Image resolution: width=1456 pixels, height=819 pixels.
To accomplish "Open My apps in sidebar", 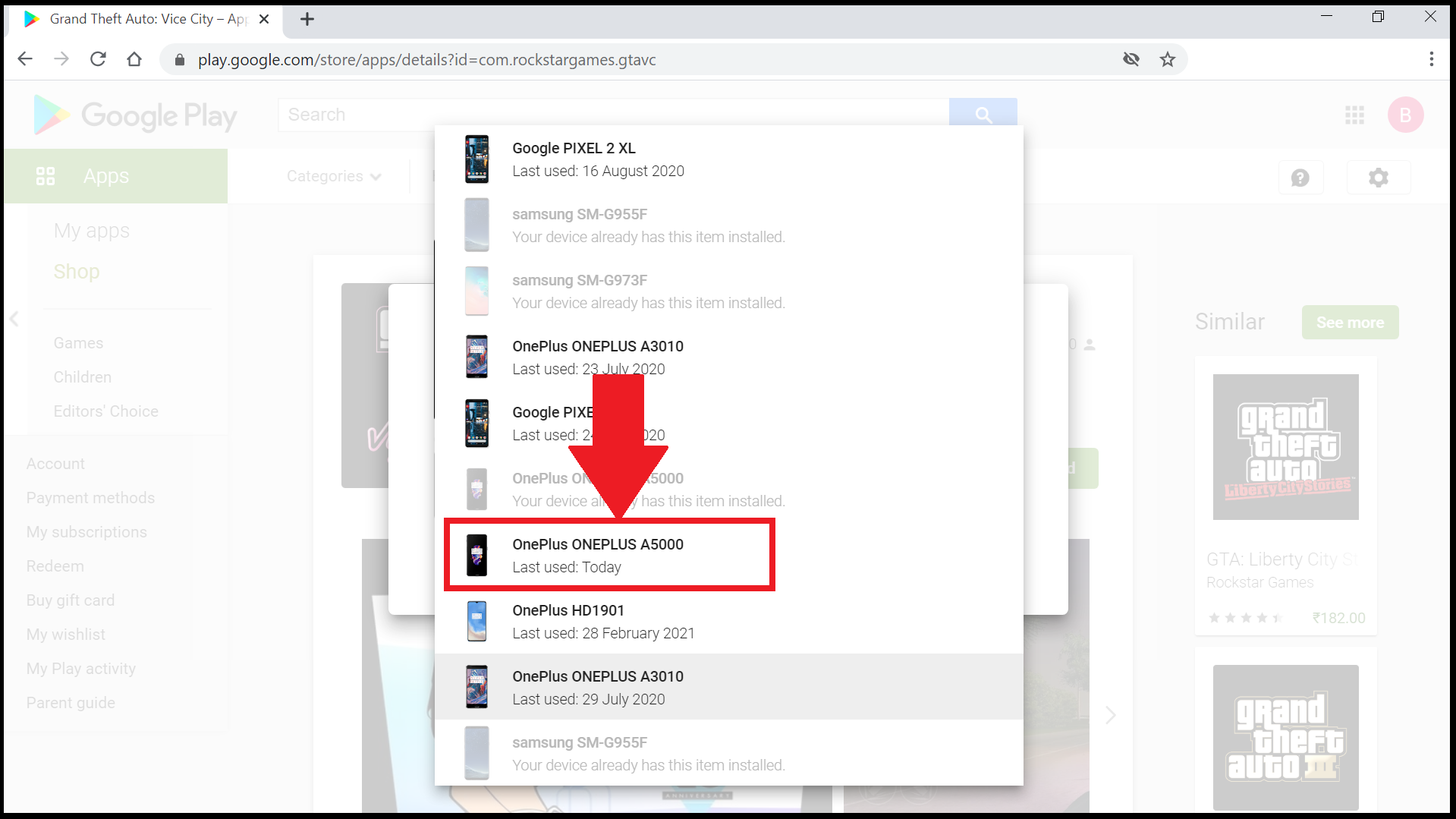I will (92, 231).
